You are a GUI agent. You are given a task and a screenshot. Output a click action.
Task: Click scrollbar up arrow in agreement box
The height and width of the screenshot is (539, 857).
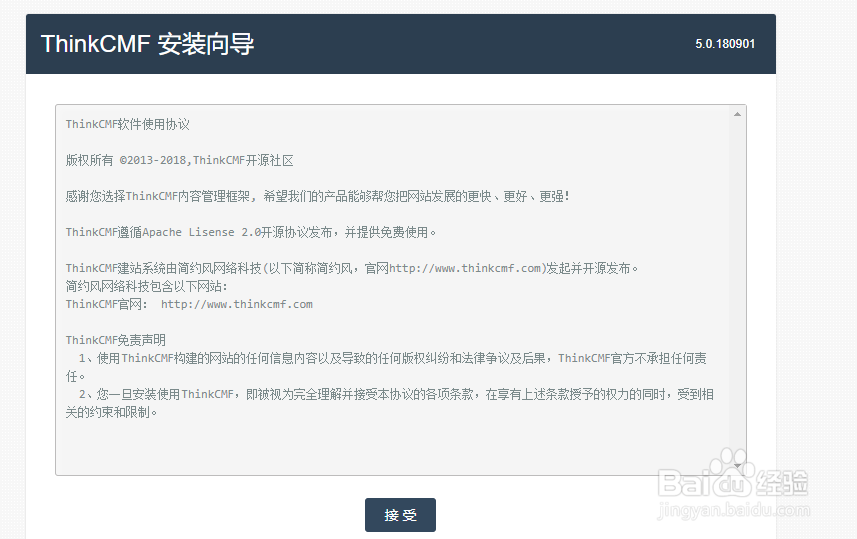[737, 114]
